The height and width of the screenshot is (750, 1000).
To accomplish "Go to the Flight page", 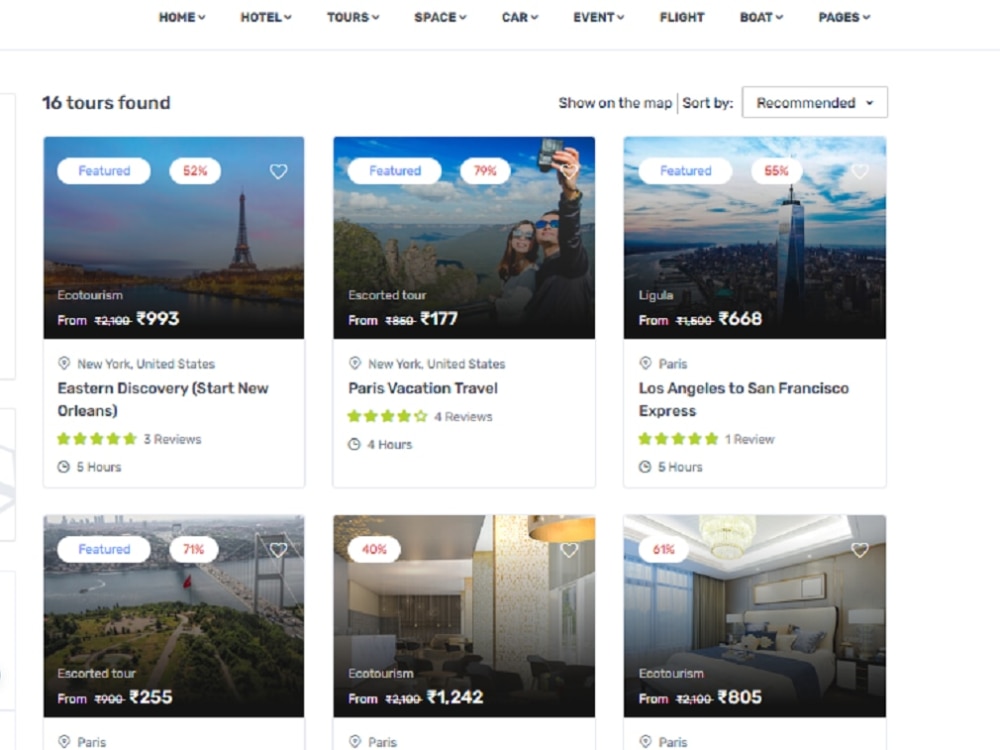I will click(x=682, y=17).
